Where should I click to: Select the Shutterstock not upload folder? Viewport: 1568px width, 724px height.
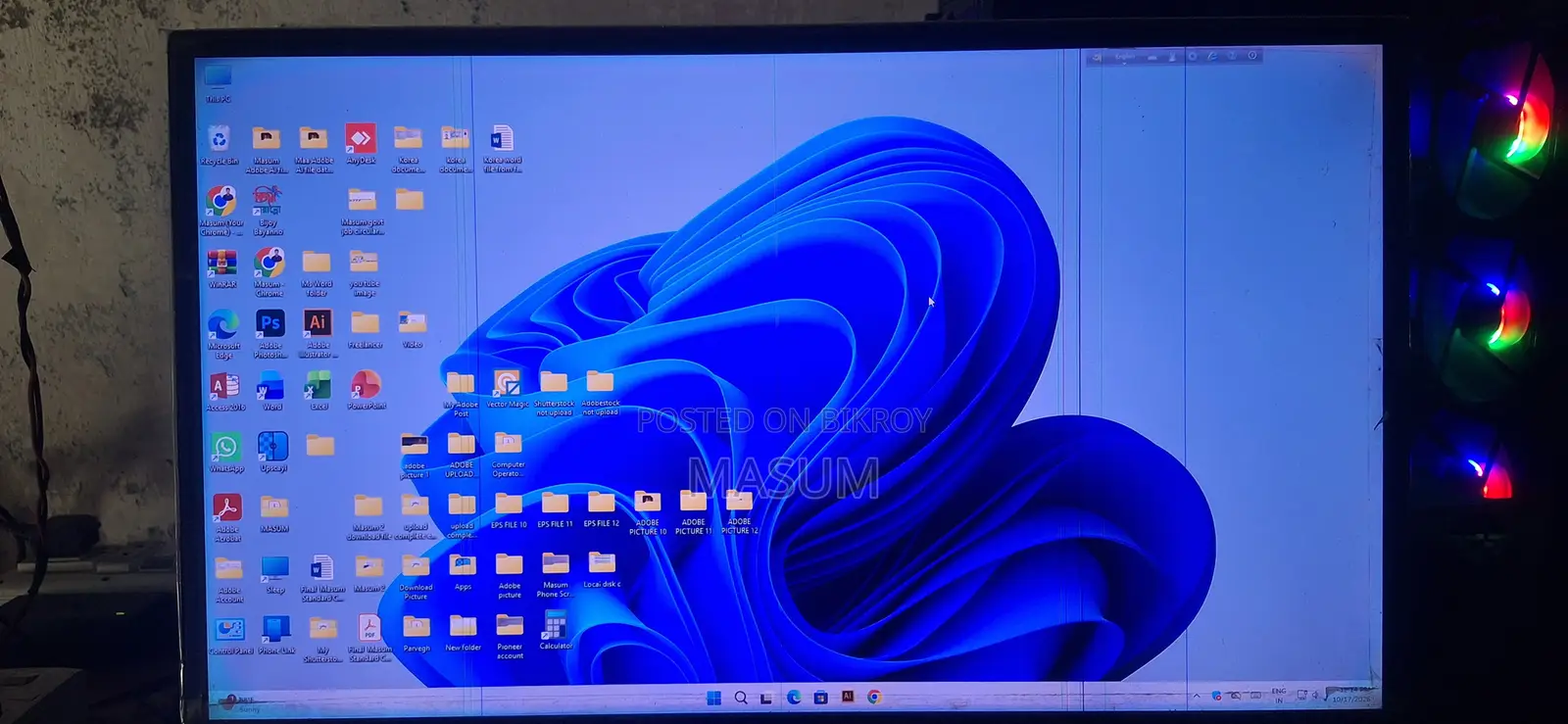click(554, 394)
